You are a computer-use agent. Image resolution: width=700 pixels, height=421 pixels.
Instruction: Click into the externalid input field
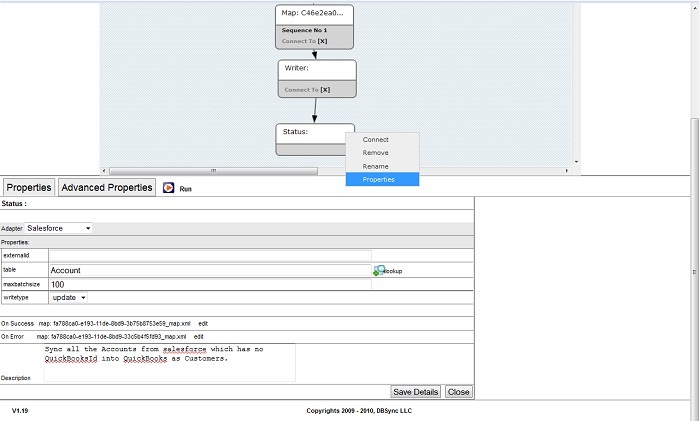pyautogui.click(x=210, y=256)
